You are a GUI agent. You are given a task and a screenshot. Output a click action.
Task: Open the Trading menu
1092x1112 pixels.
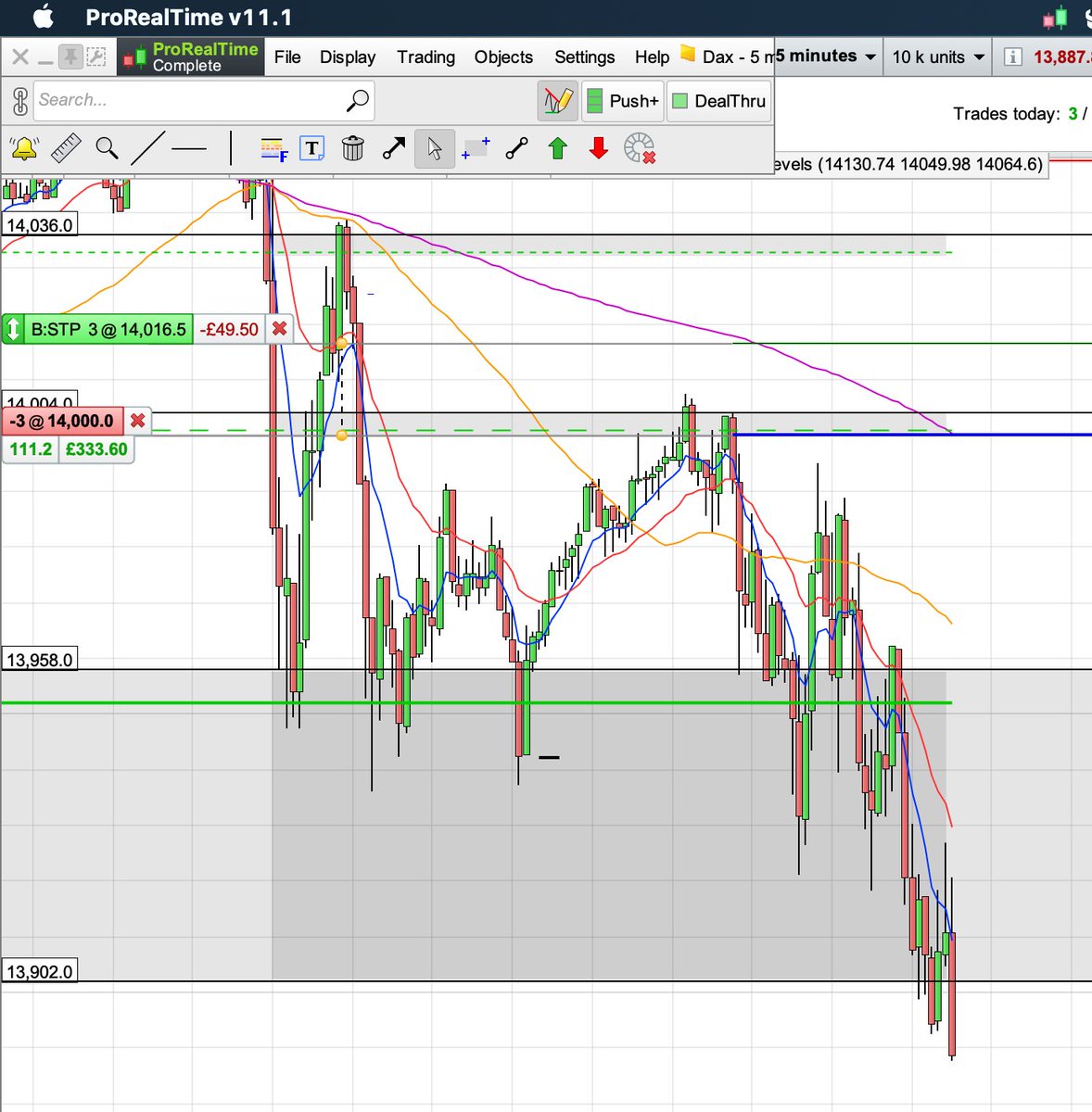coord(425,57)
